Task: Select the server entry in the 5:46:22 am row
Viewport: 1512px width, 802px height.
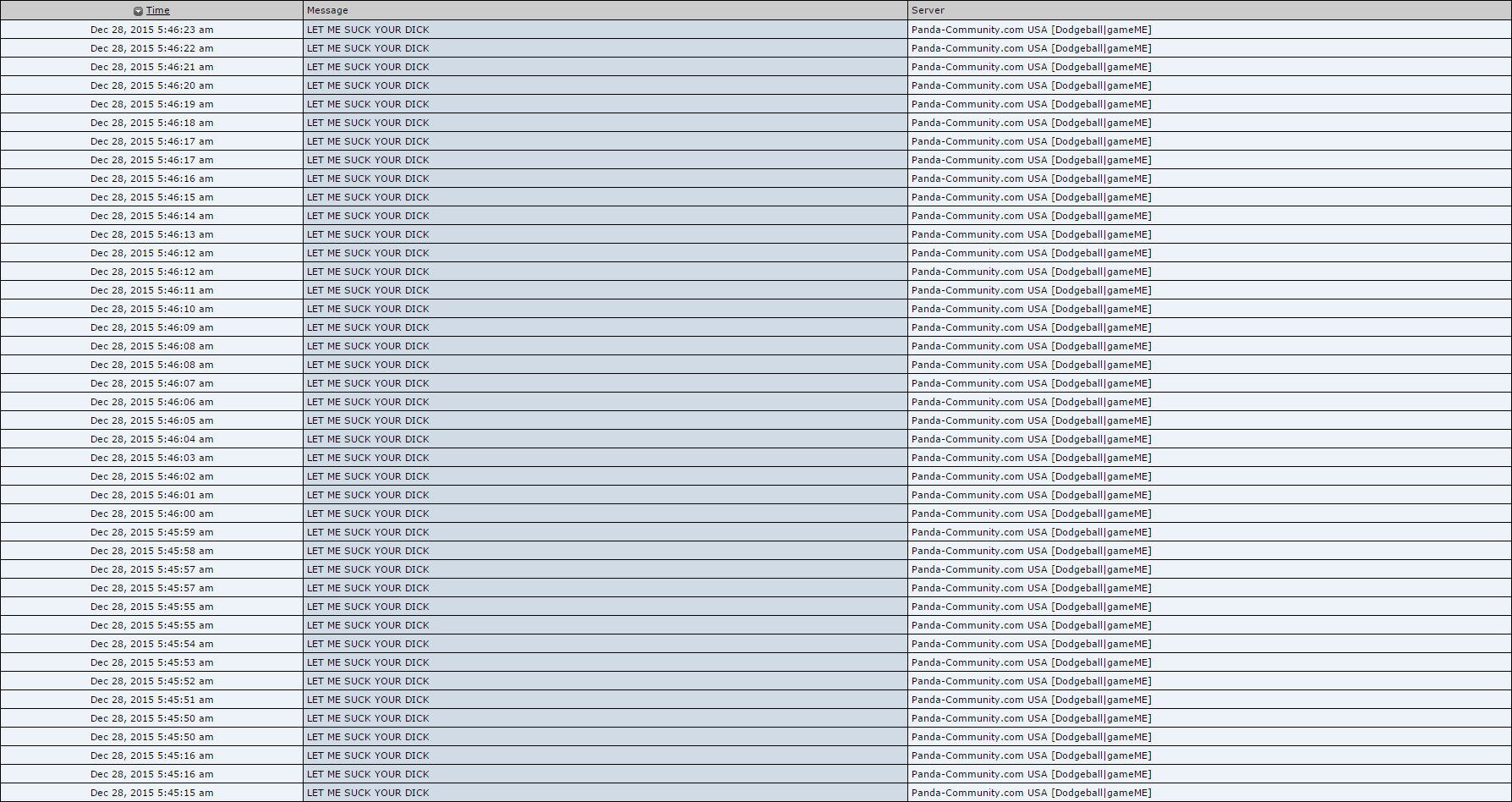Action: pos(1031,48)
